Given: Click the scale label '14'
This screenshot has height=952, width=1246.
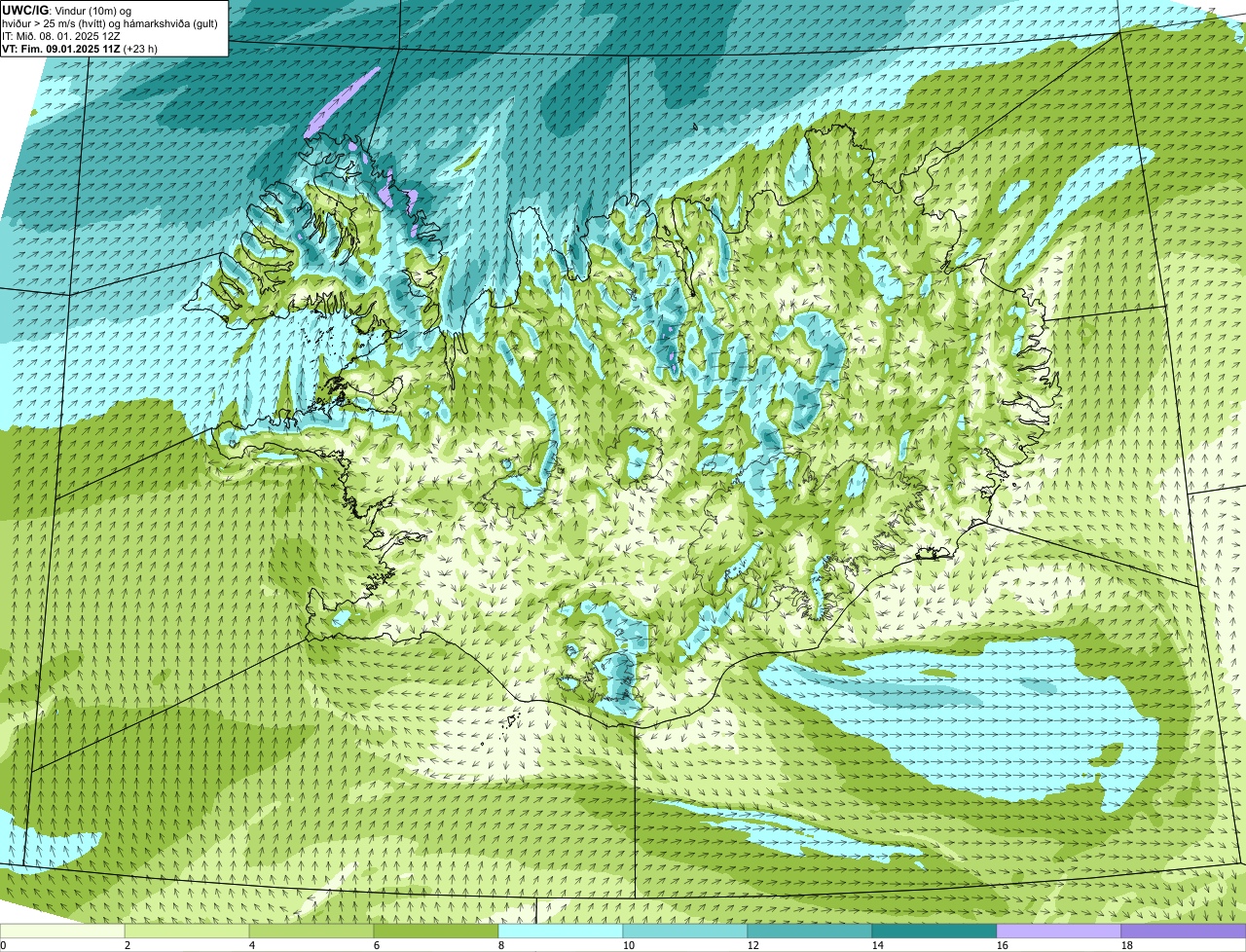Looking at the screenshot, I should [878, 945].
